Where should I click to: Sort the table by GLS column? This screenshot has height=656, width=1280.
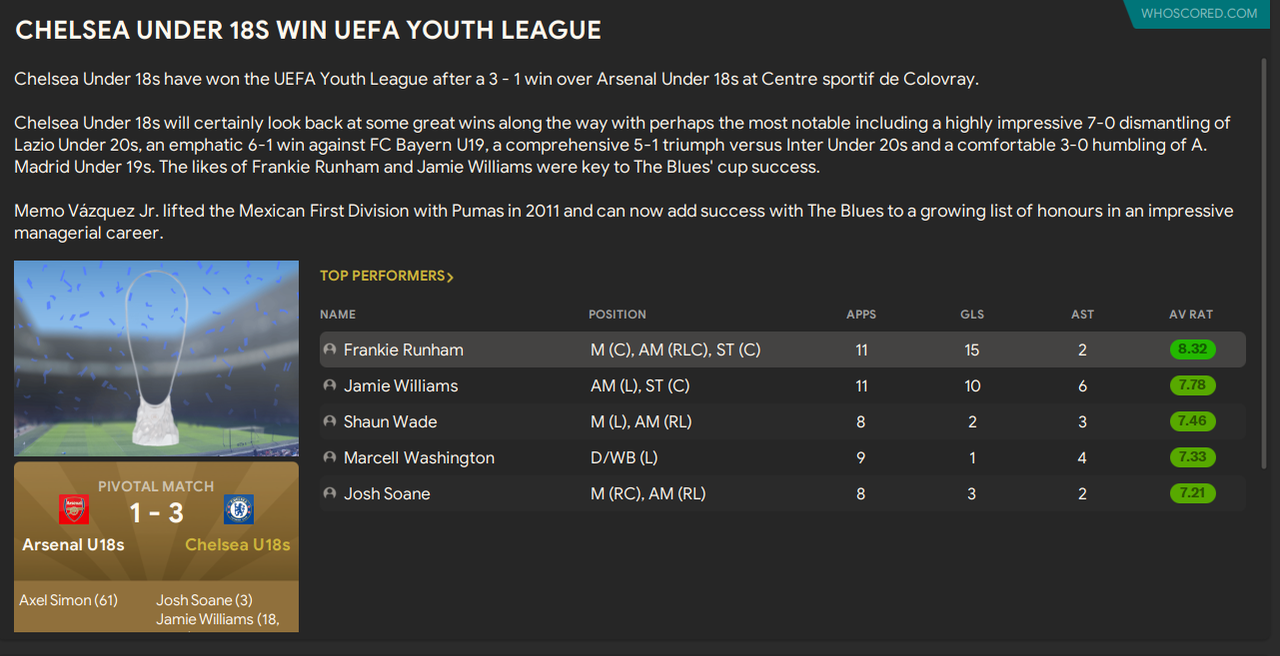point(972,314)
